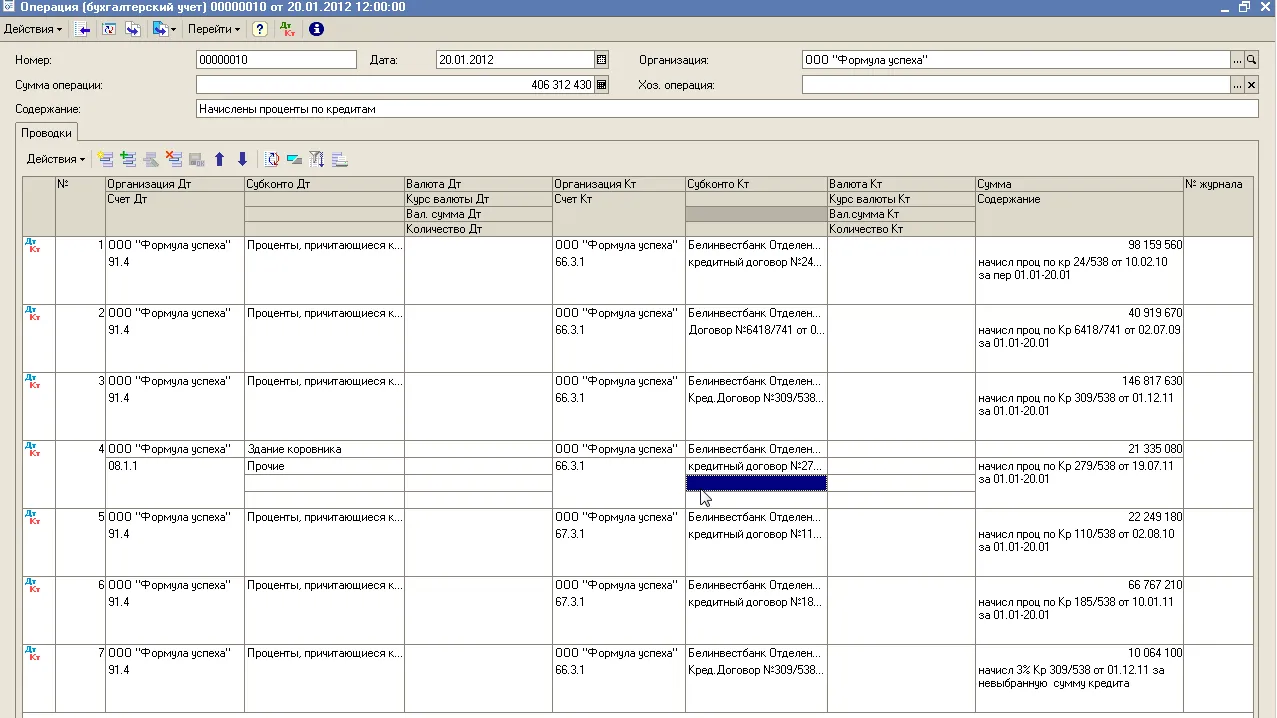The width and height of the screenshot is (1277, 718).
Task: Click the ДтКт icon of posting row 1
Action: (33, 245)
